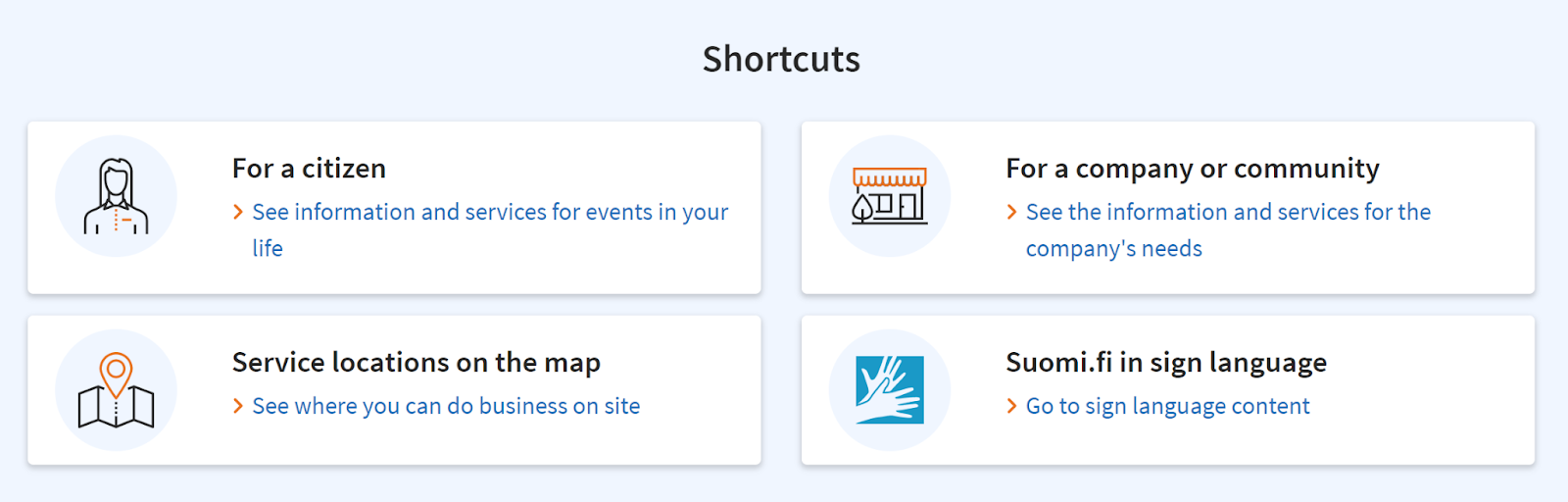Open the "For a citizen" heading
This screenshot has width=1568, height=502.
click(x=309, y=169)
